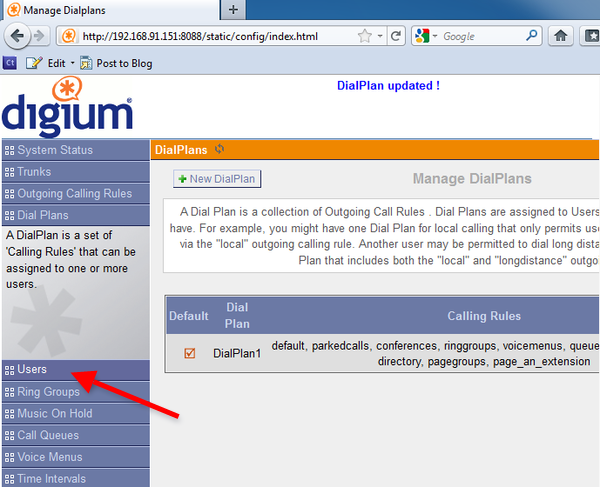Click the DialPlan1 name cell
600x487 pixels.
pos(237,353)
